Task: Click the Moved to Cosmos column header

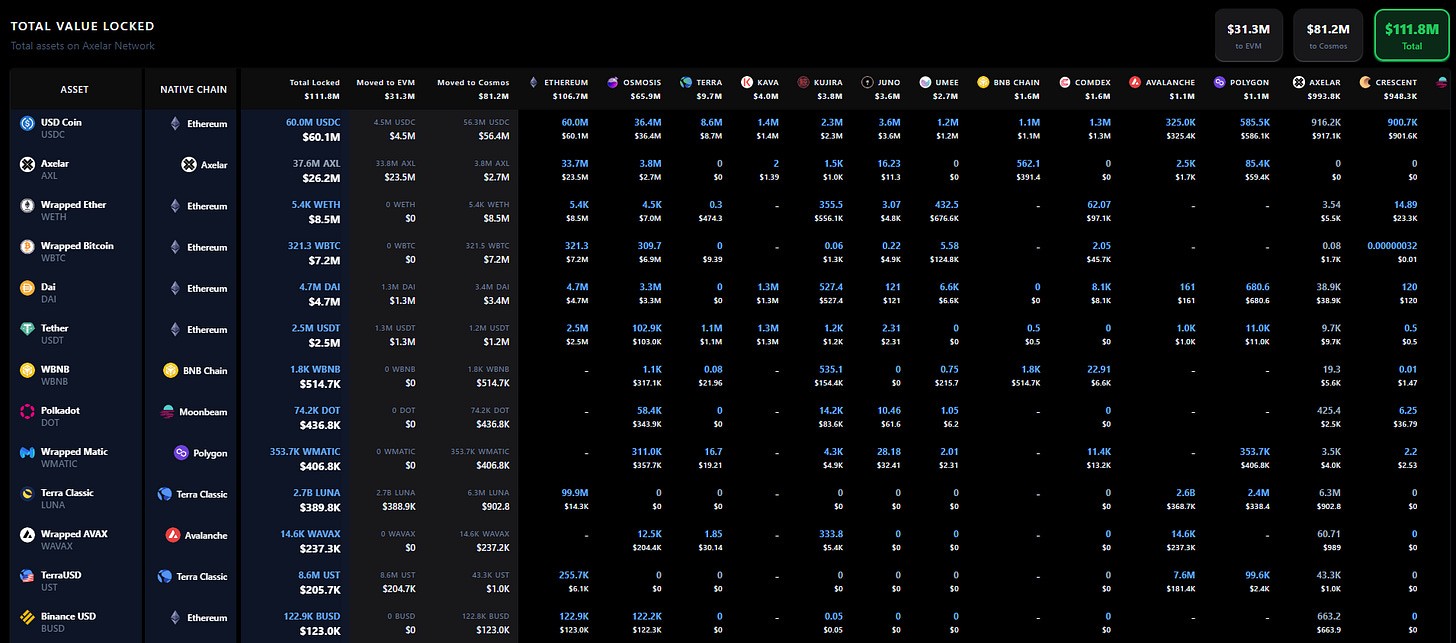Action: (473, 82)
